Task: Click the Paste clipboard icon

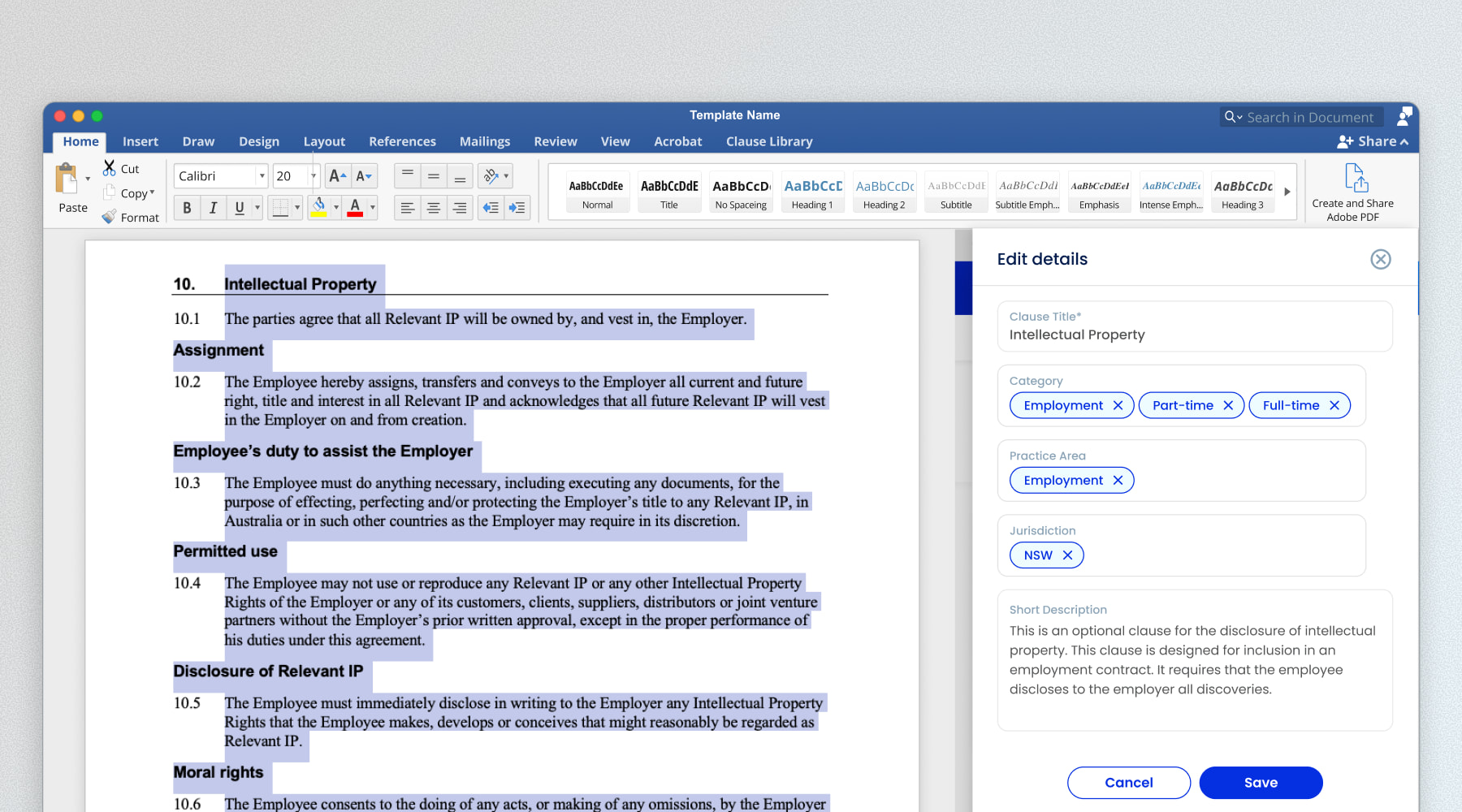Action: coord(67,179)
